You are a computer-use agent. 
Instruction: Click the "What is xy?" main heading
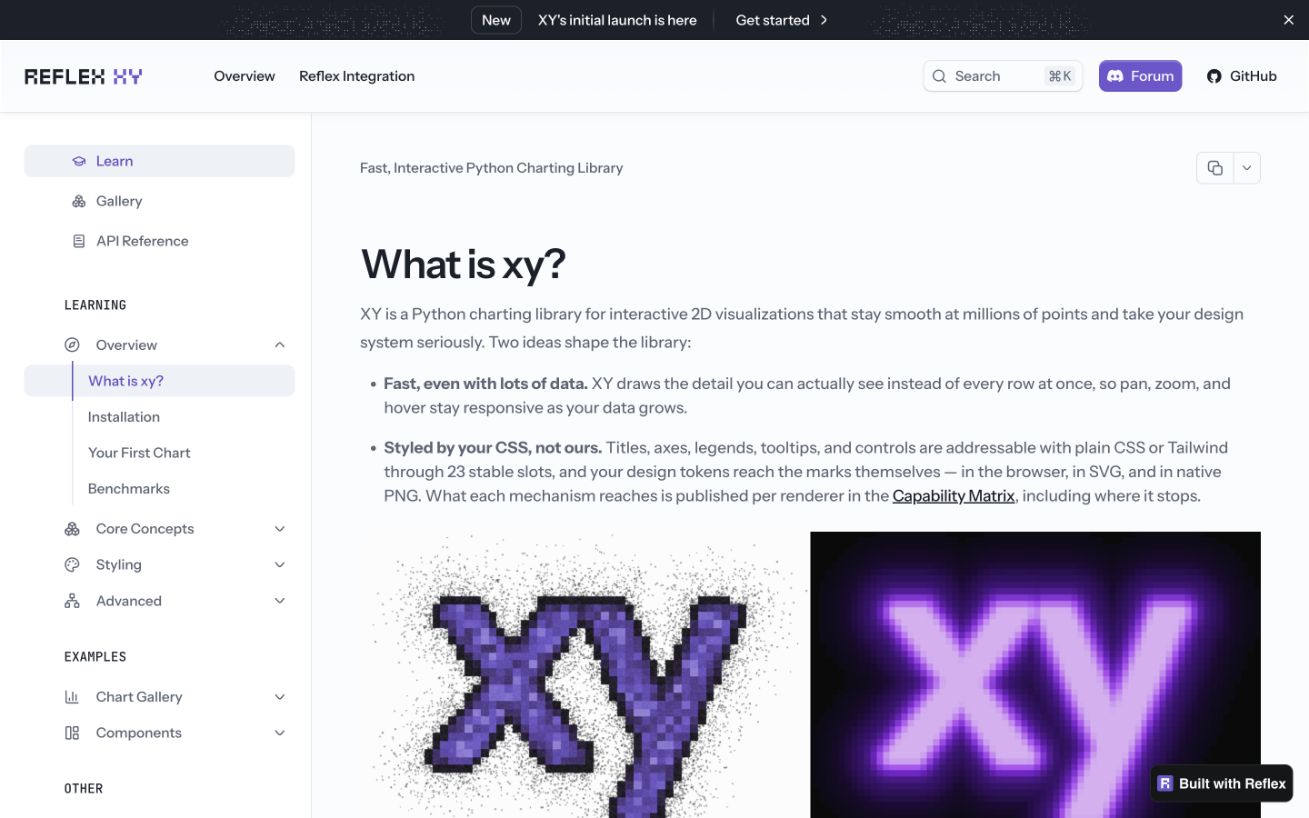[x=463, y=264]
